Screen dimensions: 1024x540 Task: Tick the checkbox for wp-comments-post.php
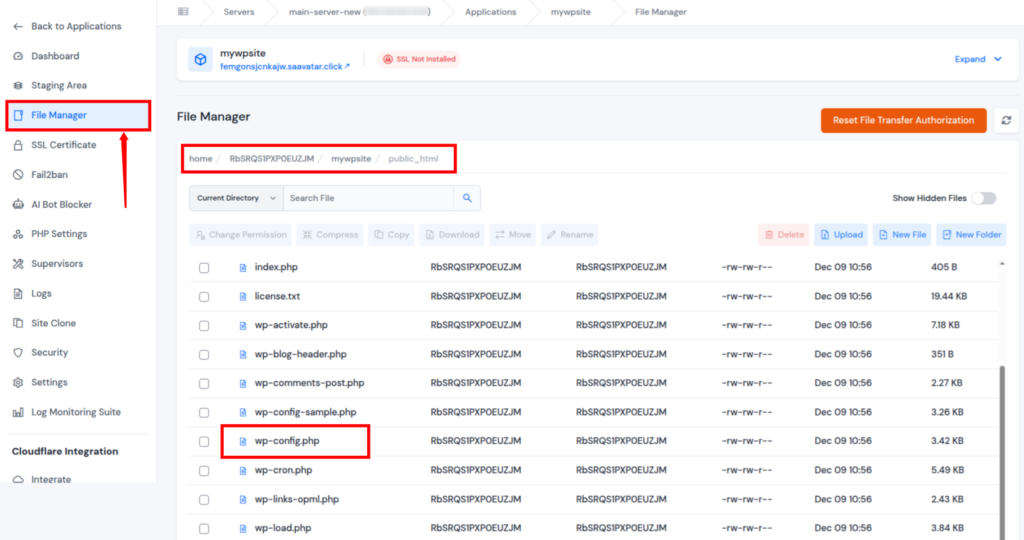(204, 383)
